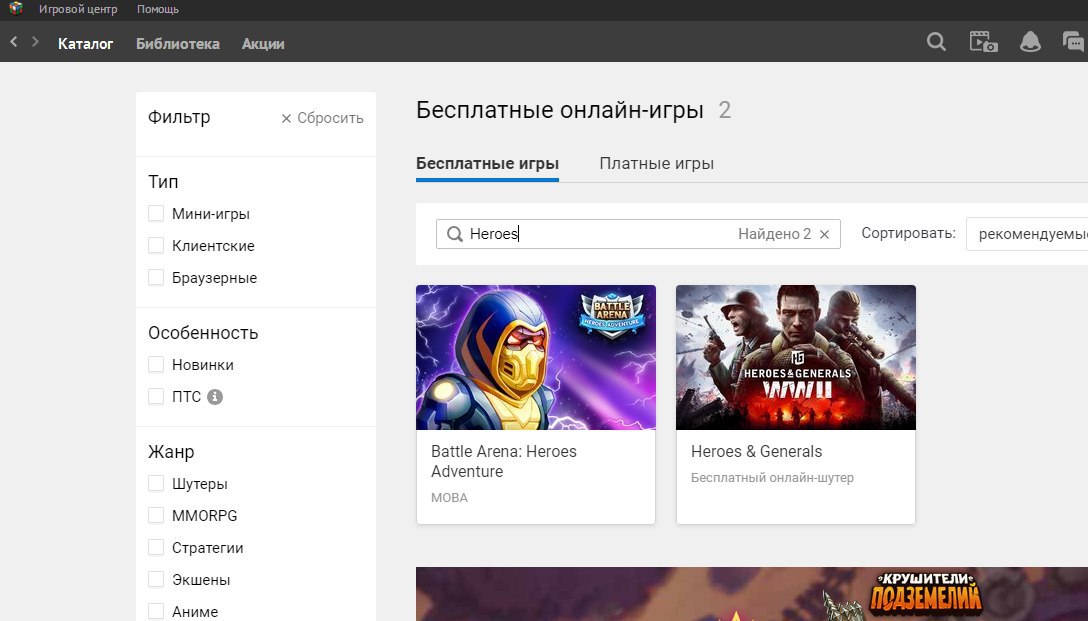Viewport: 1088px width, 621px height.
Task: Tick the Новинки checkbox
Action: coord(156,364)
